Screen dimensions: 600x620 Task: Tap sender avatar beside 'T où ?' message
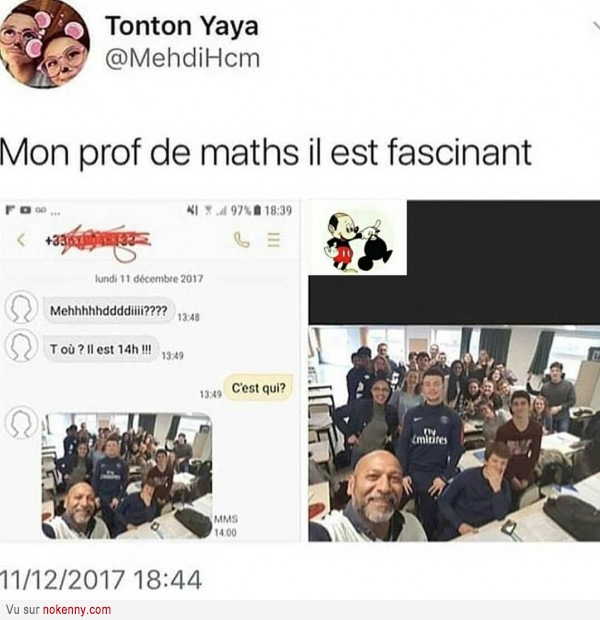pos(21,346)
